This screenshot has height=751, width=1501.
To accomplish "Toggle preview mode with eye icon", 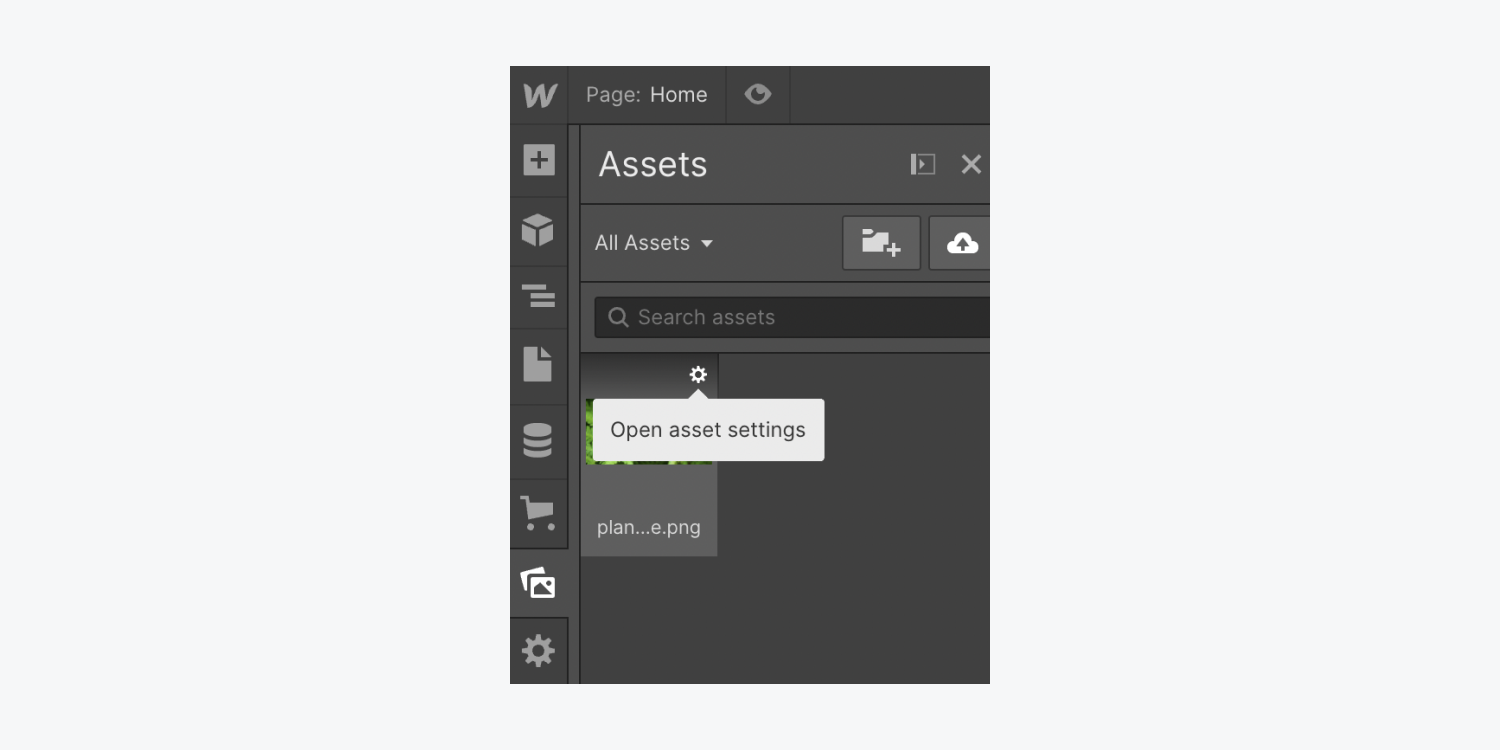I will (758, 94).
